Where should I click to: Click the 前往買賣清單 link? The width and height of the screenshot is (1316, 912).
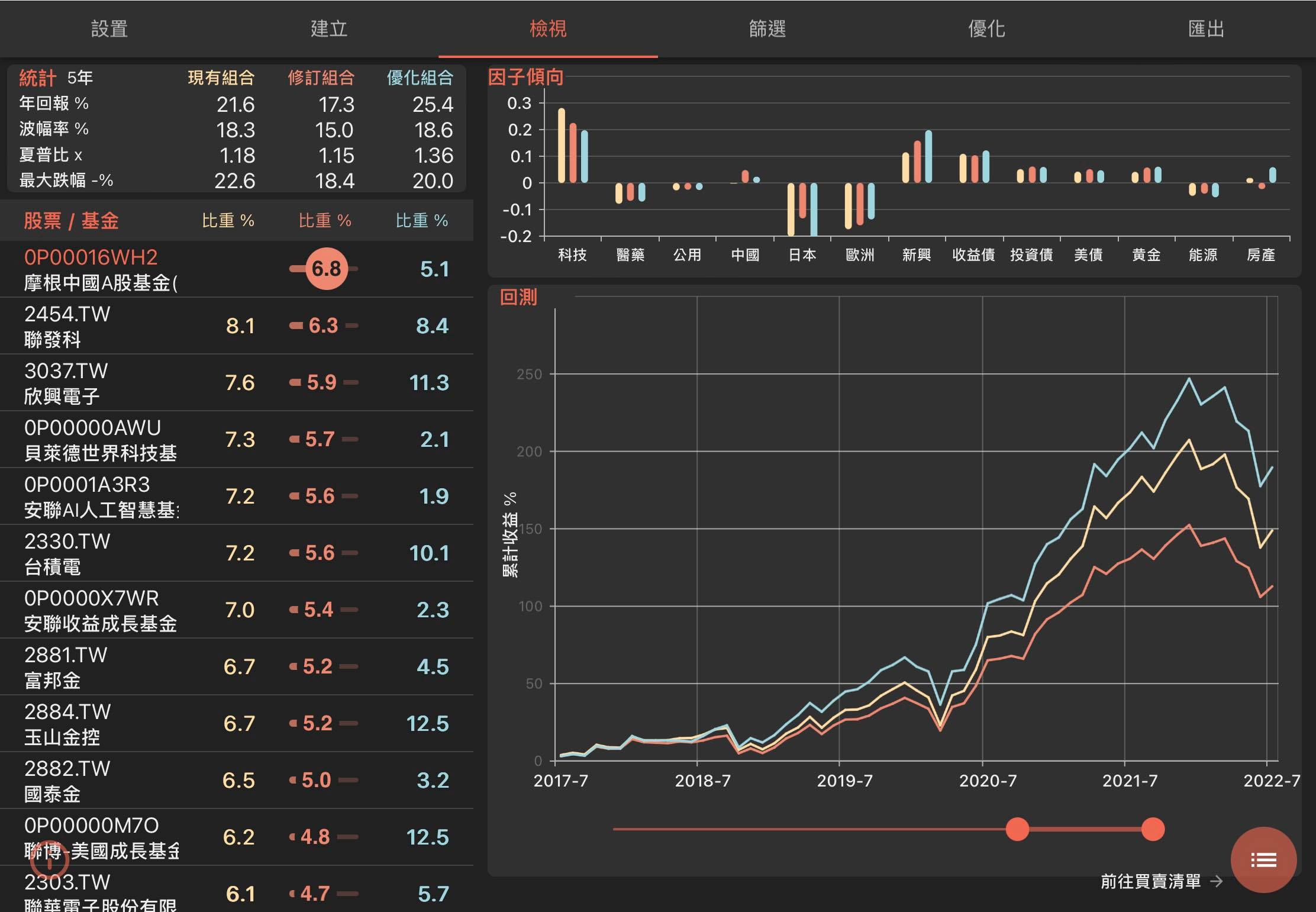(1150, 882)
